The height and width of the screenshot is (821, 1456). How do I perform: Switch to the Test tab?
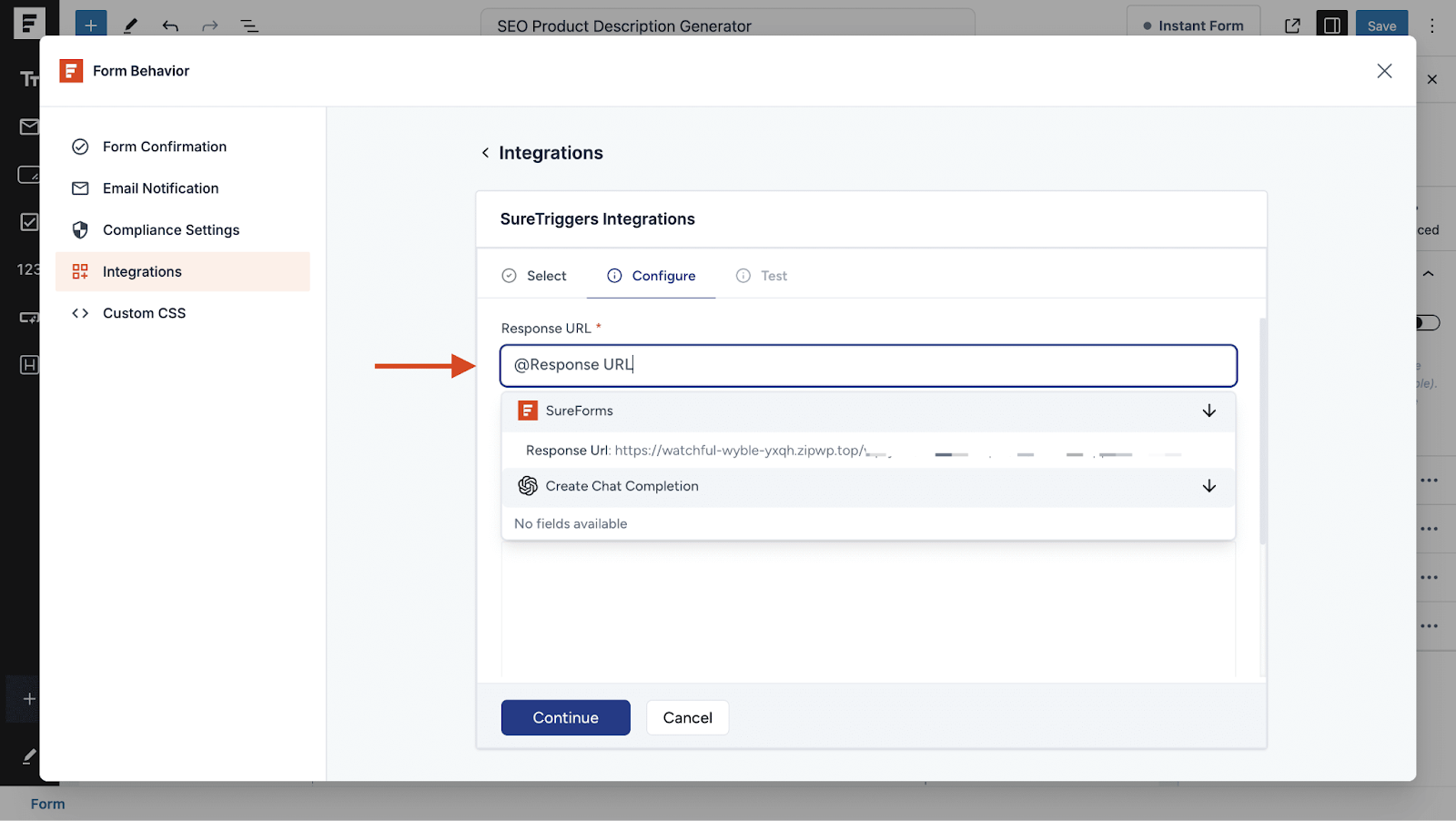(x=773, y=275)
